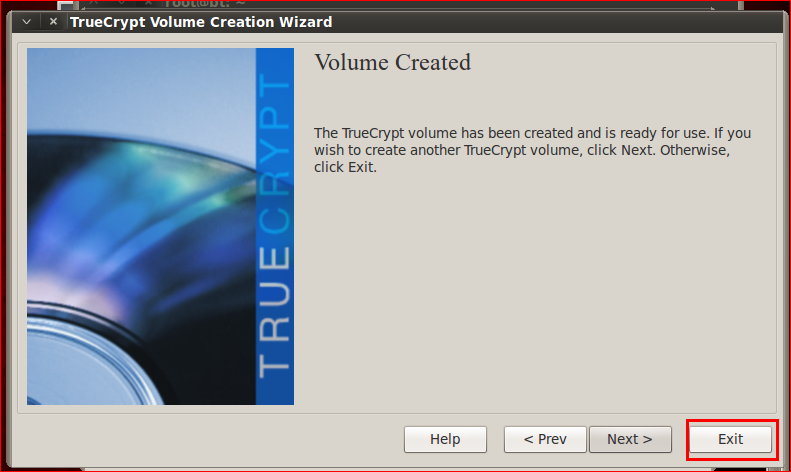Click the Exit button
Screen dimensions: 791x472
click(x=730, y=439)
